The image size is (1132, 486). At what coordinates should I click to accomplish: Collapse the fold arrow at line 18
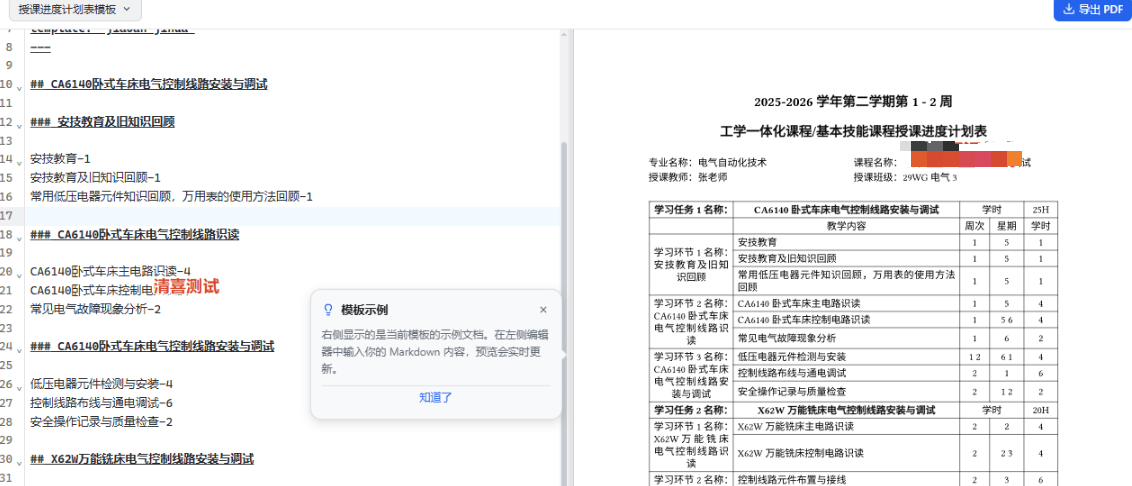19,238
